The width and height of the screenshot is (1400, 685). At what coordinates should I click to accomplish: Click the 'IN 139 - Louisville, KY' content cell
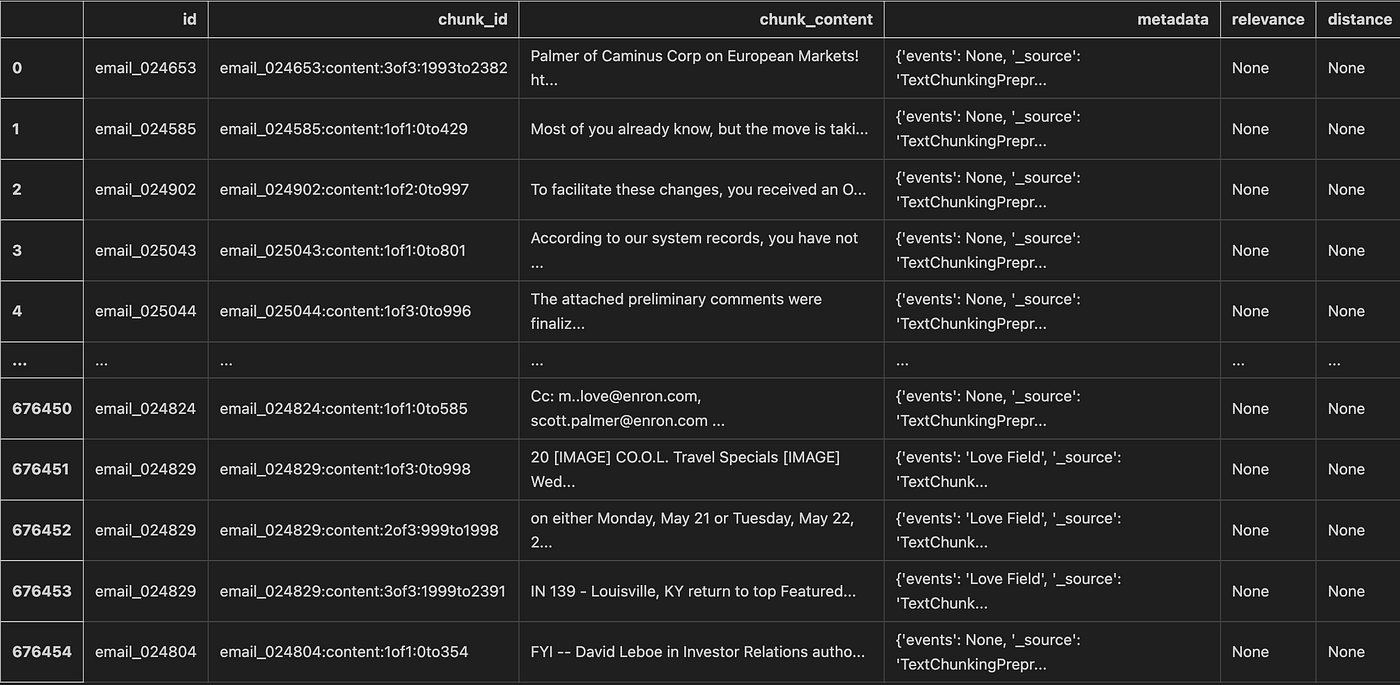pyautogui.click(x=702, y=591)
